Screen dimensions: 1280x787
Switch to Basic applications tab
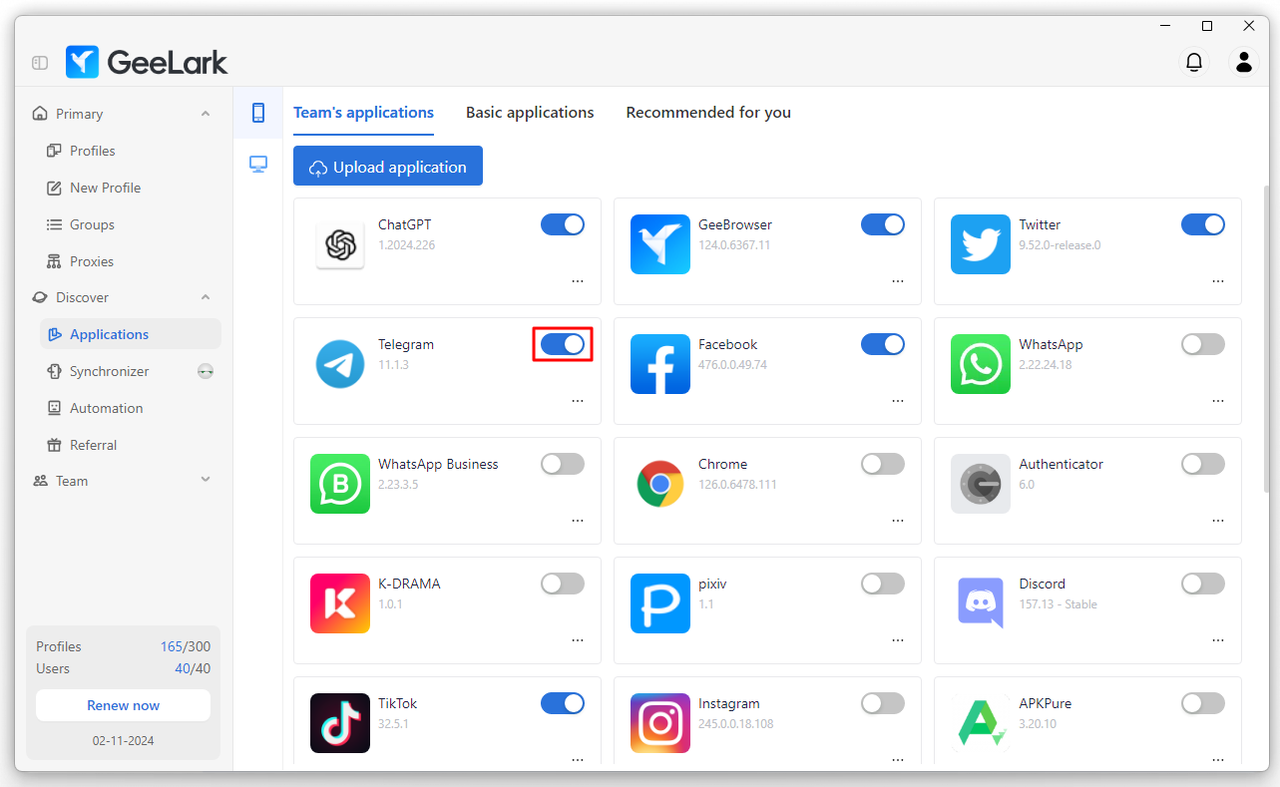click(x=530, y=113)
